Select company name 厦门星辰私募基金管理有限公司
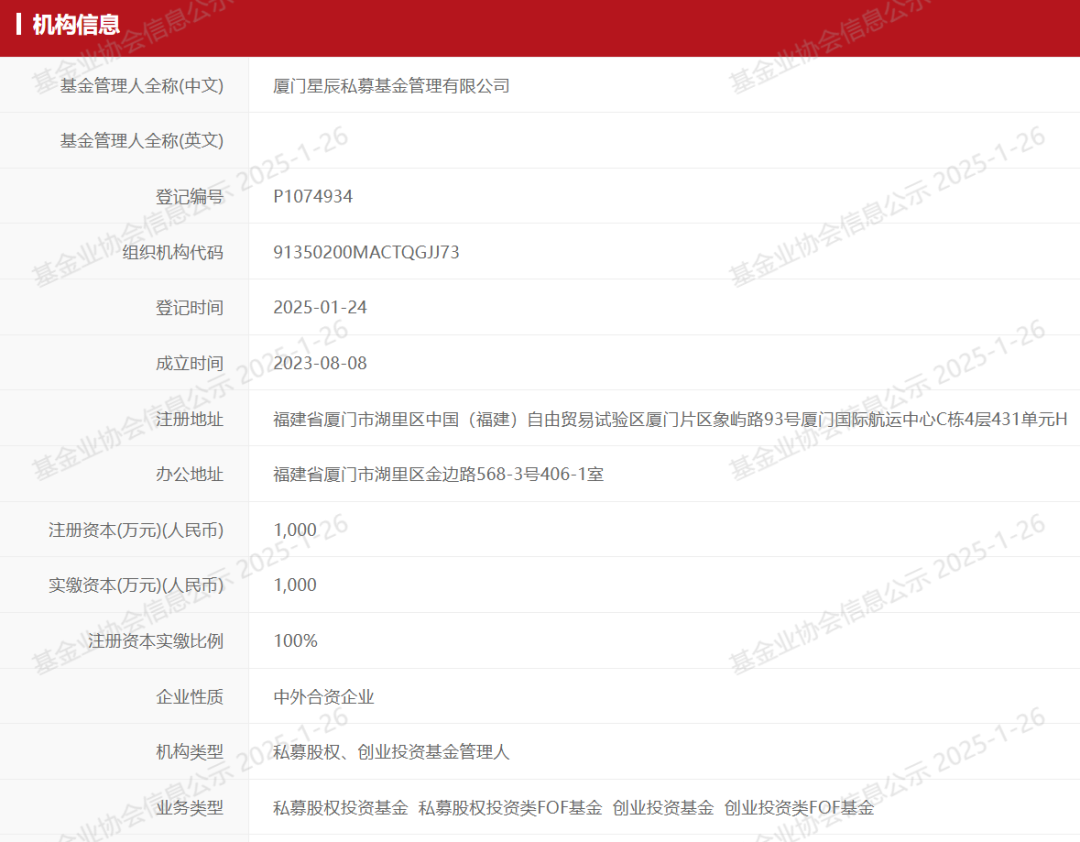 [391, 86]
